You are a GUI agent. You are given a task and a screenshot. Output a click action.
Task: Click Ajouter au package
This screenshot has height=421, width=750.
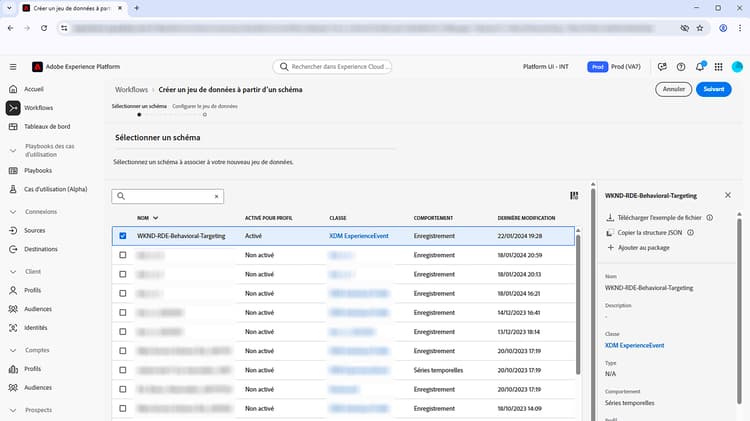(x=643, y=248)
